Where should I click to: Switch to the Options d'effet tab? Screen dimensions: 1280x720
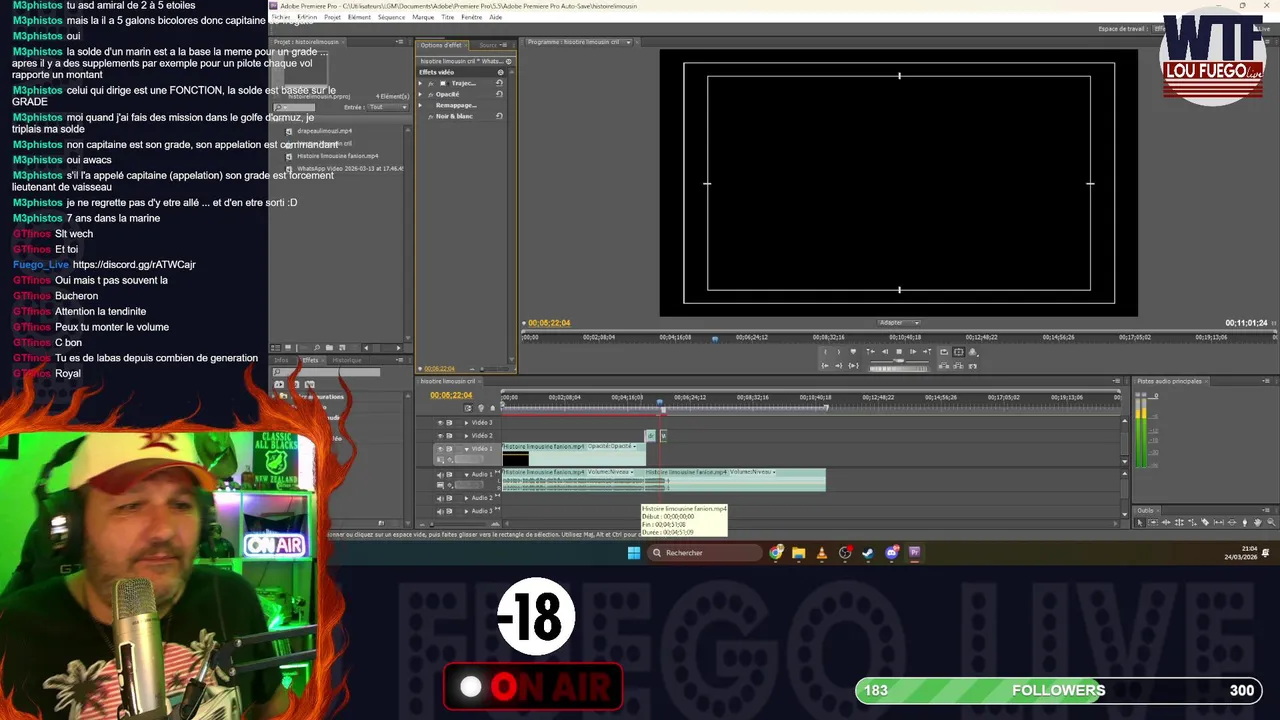pos(441,45)
